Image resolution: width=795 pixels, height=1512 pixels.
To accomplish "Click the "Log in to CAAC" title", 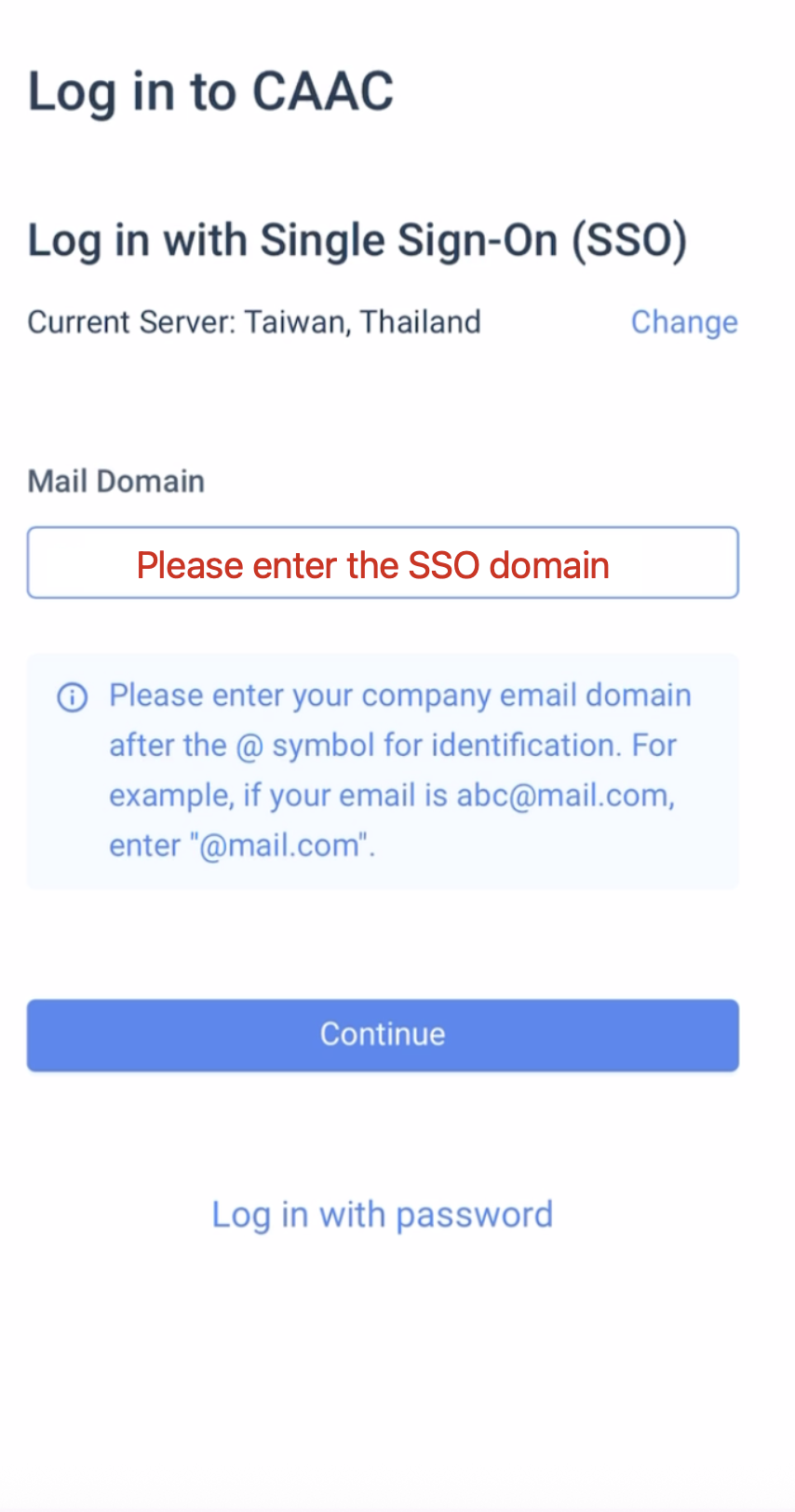I will click(x=211, y=92).
